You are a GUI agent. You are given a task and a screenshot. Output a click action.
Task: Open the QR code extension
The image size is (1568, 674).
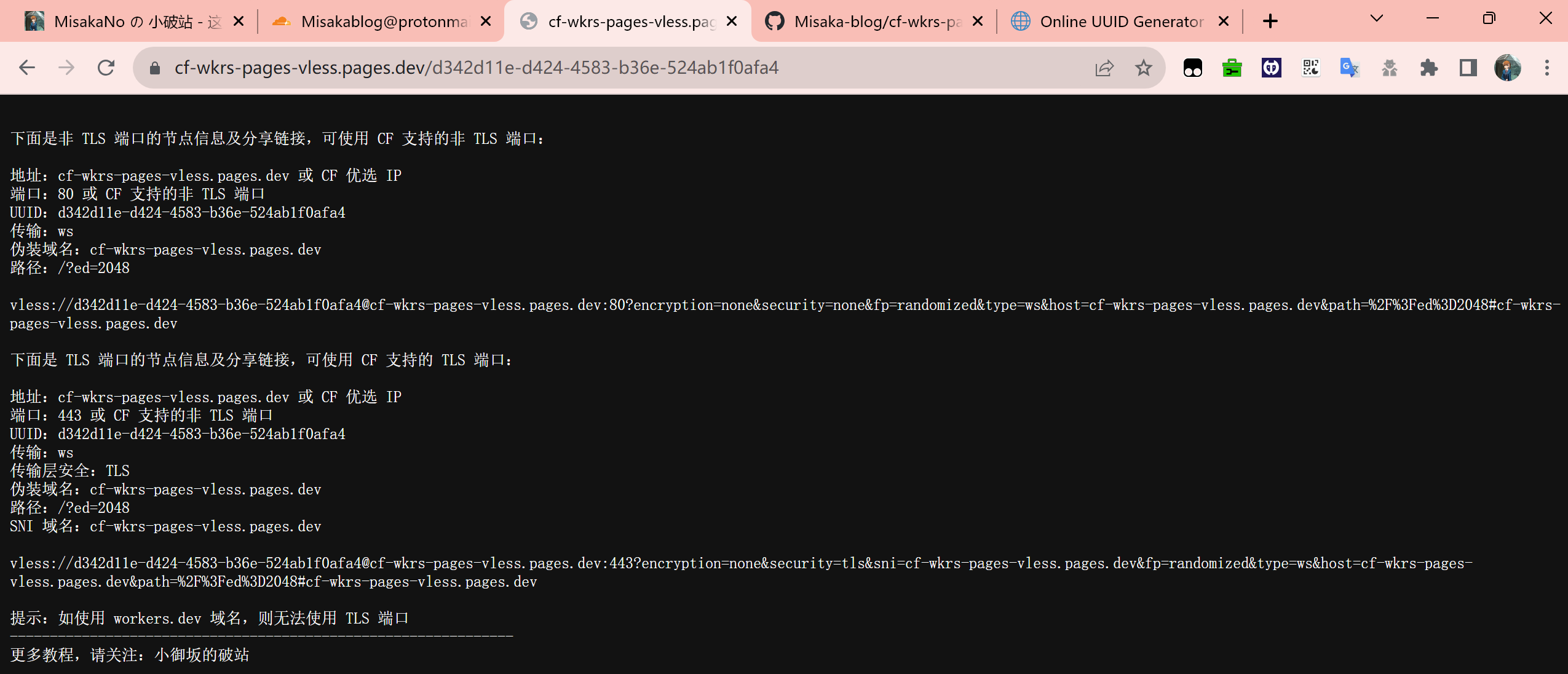coord(1311,68)
